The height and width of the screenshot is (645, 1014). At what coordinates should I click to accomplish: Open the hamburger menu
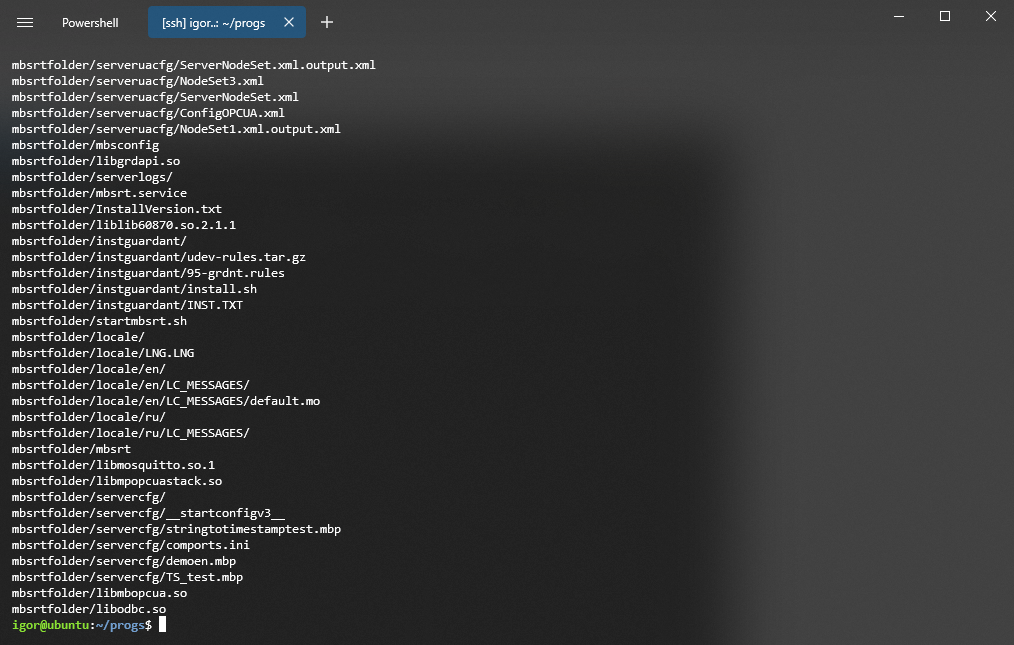click(x=25, y=22)
